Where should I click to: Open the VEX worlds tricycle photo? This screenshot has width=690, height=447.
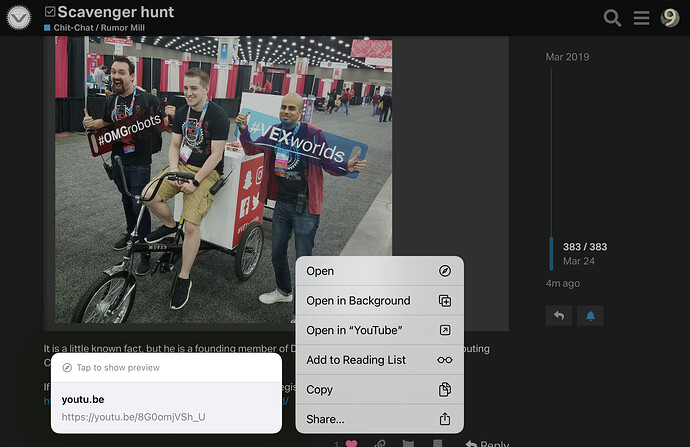(x=224, y=180)
